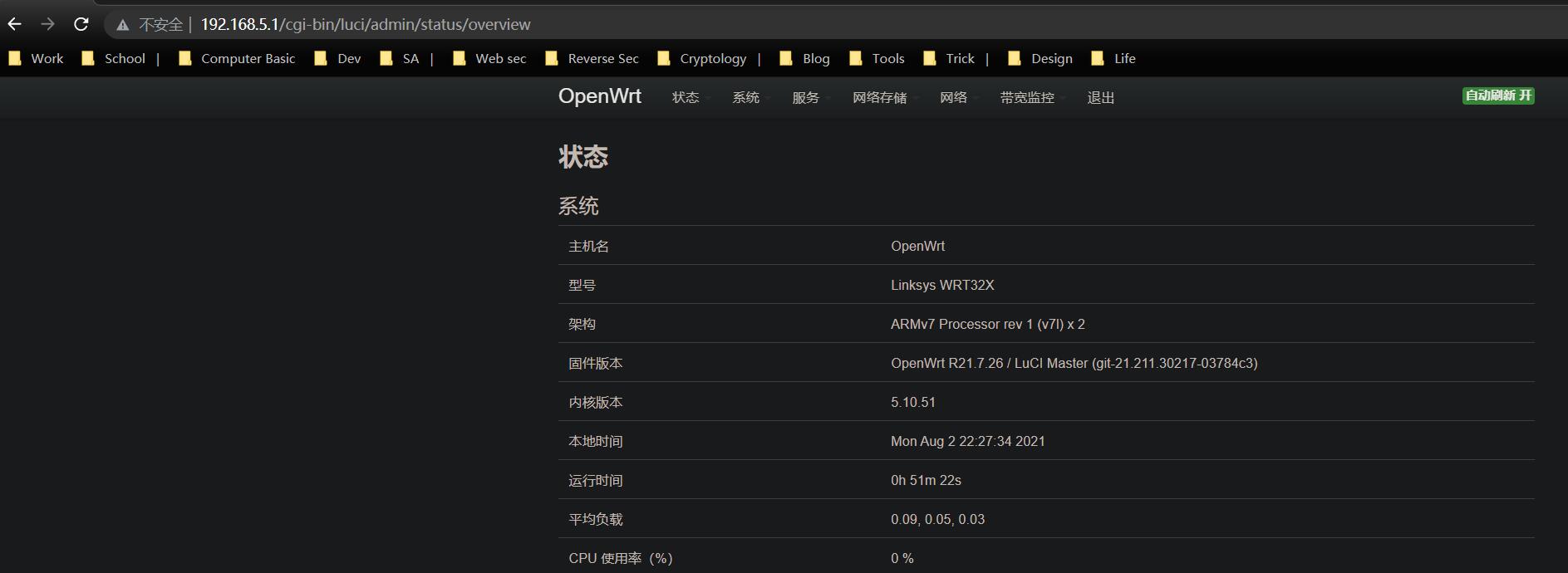
Task: Open the School bookmark folder
Action: tap(114, 58)
